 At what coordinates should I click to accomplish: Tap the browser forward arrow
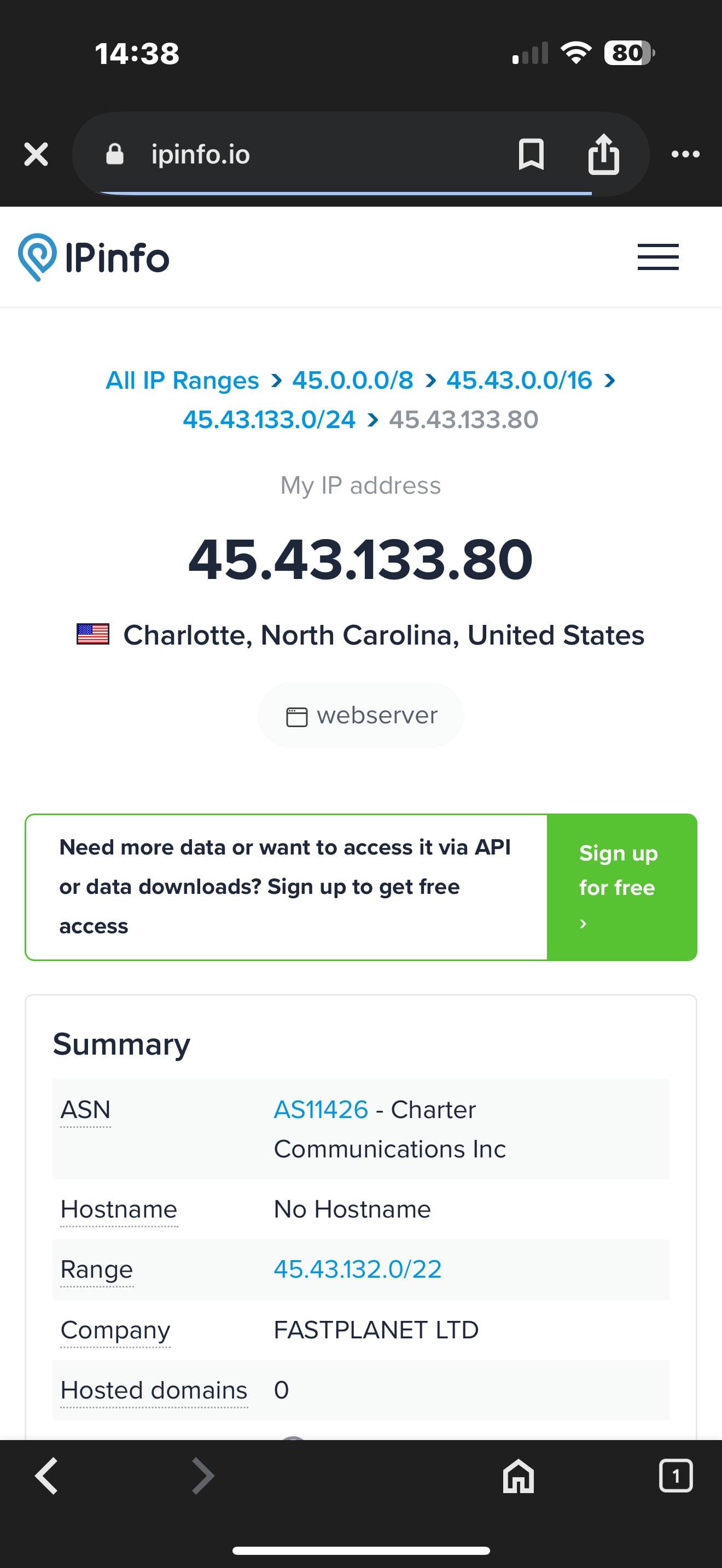203,1476
